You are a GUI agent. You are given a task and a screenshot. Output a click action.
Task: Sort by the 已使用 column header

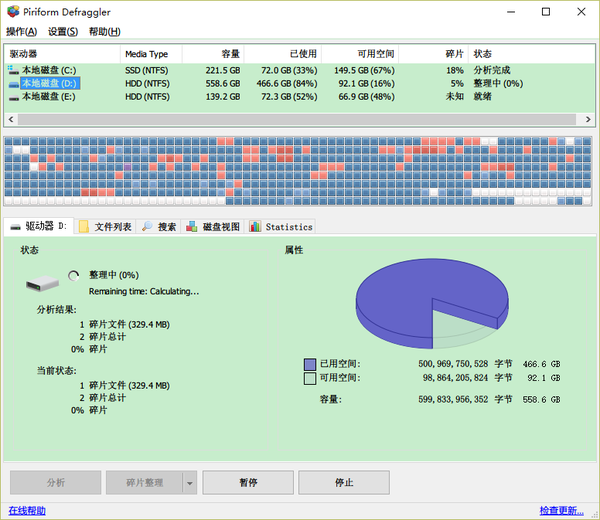point(283,54)
